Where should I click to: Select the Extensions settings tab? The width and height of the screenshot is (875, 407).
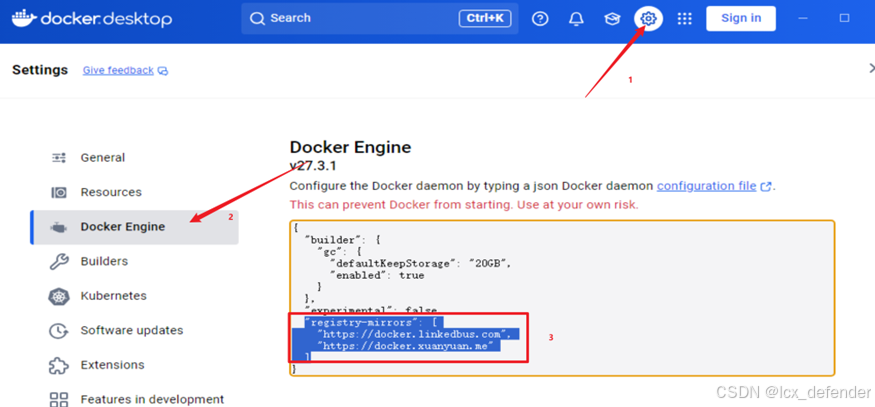pos(134,366)
